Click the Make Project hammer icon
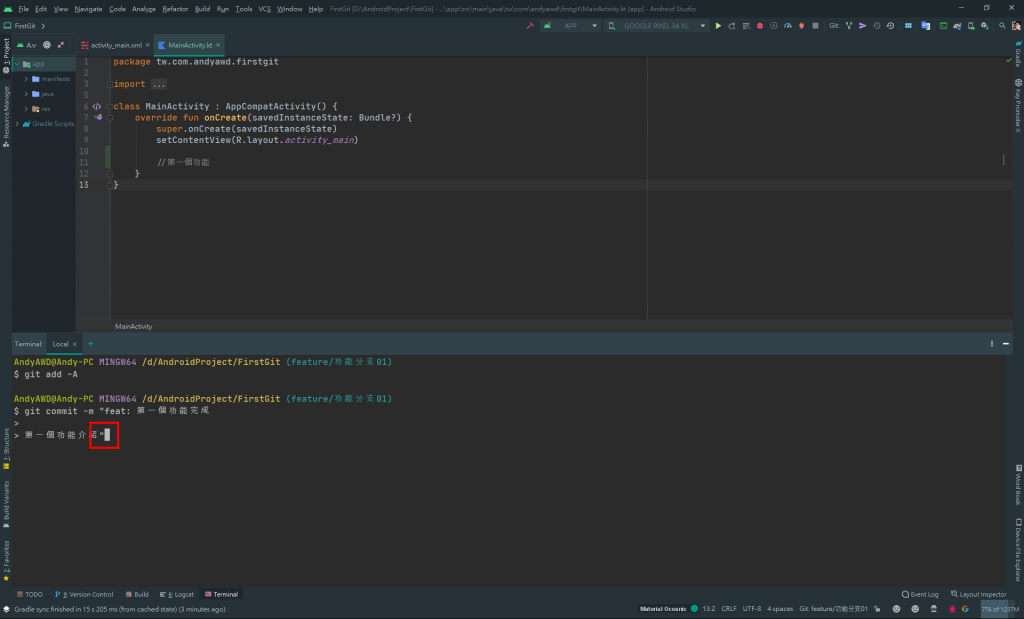The image size is (1024, 619). [530, 26]
